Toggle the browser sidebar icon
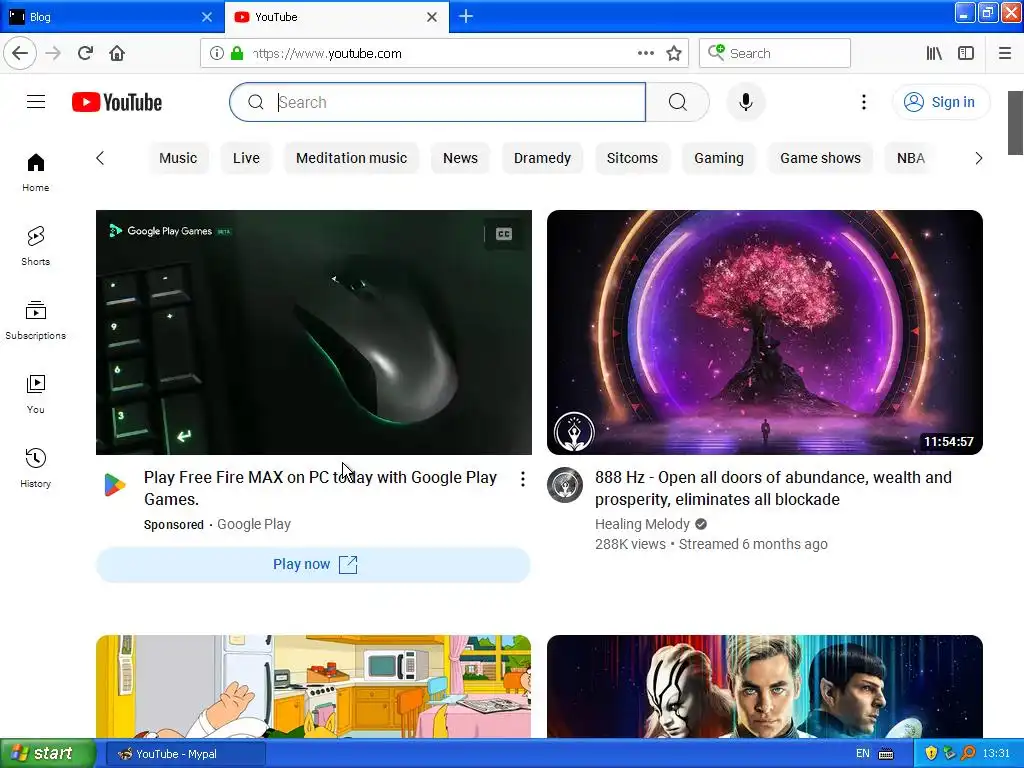The image size is (1024, 768). point(966,54)
